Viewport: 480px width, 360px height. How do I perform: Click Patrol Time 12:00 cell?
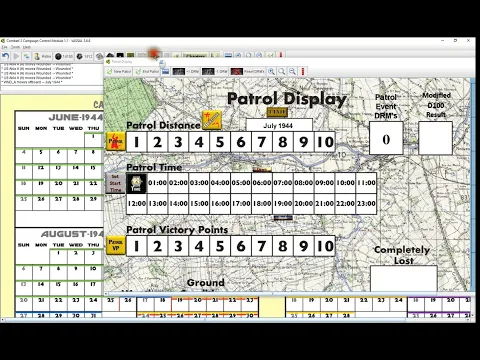click(136, 203)
